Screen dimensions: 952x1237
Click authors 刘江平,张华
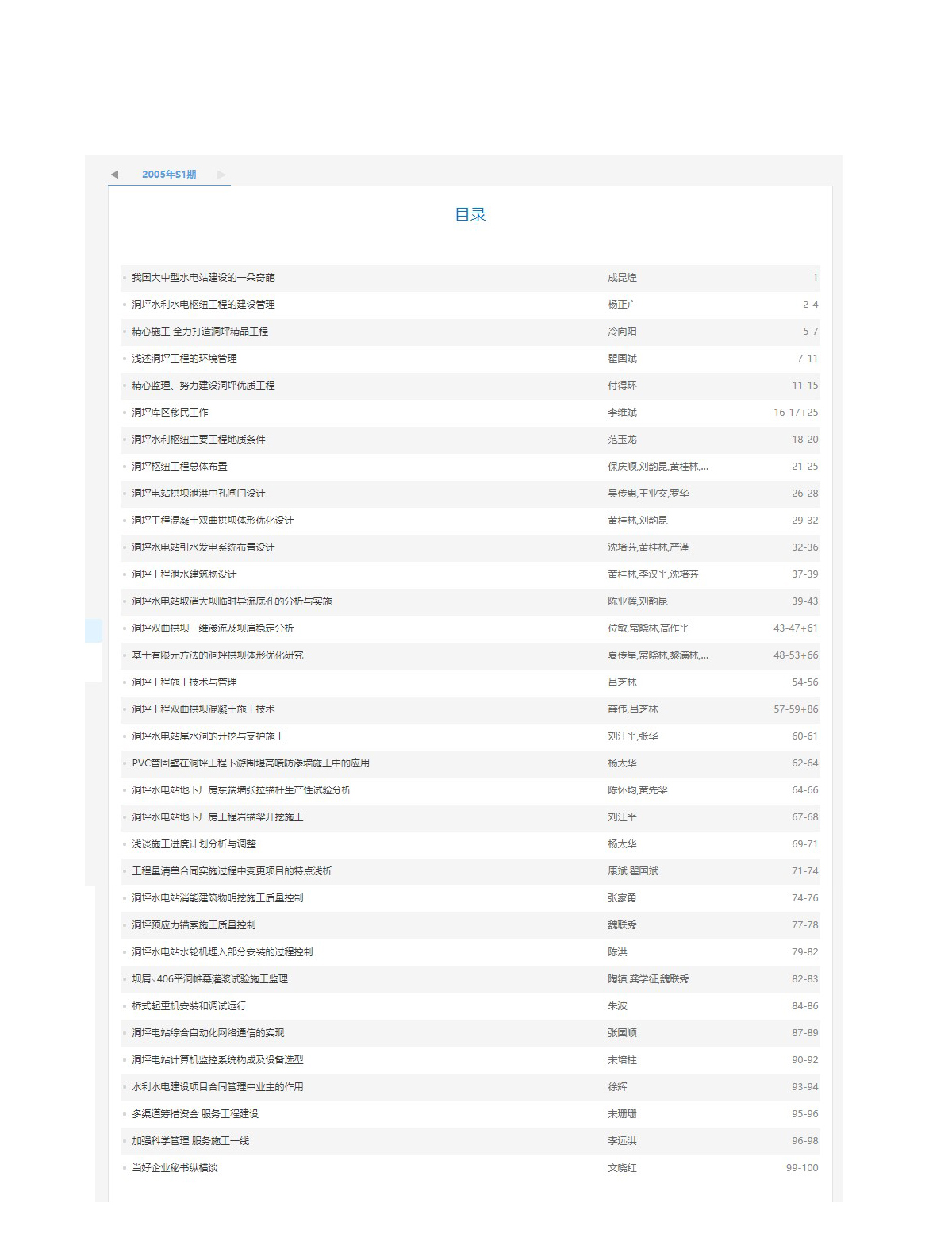pos(633,736)
